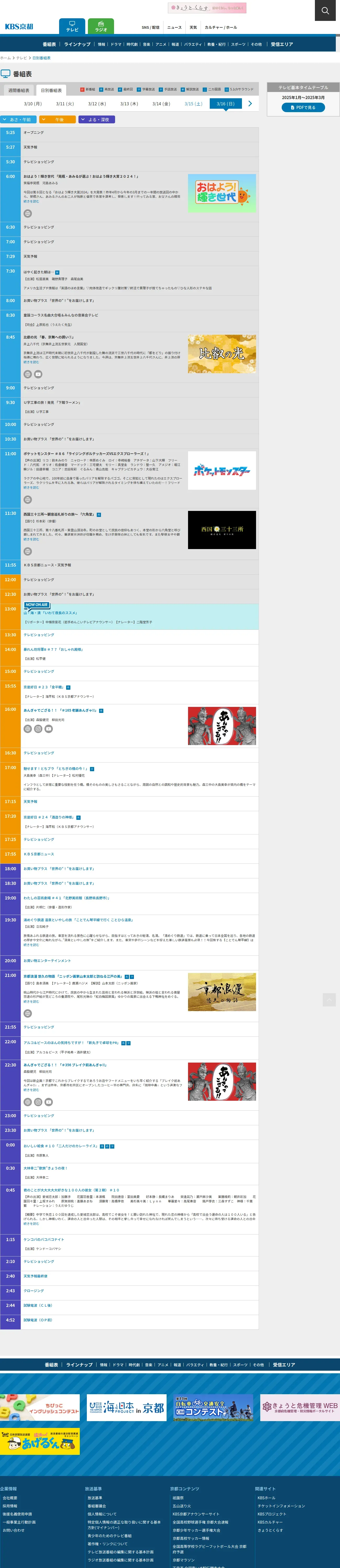Open KBSホール footer link
The width and height of the screenshot is (340, 1568).
pos(266,1498)
